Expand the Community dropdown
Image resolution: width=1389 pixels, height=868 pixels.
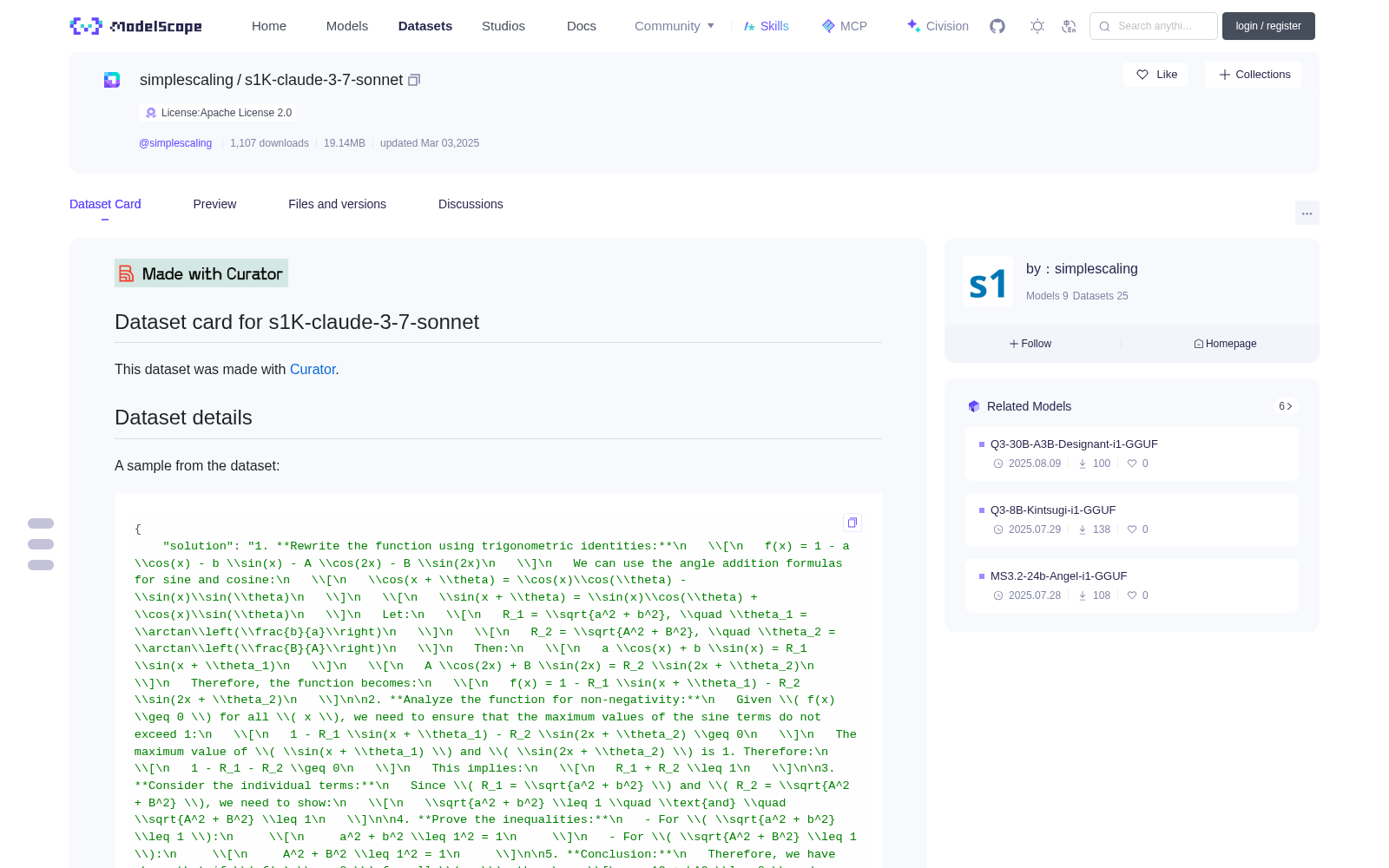675,26
